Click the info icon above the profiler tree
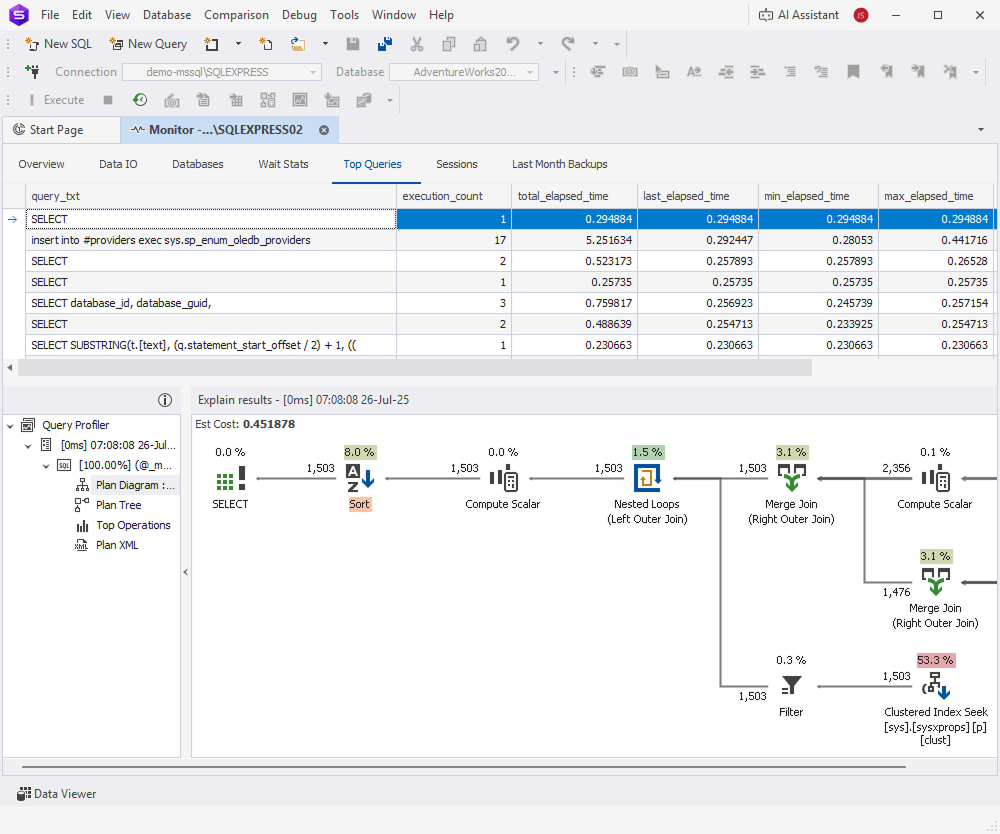 [x=165, y=399]
